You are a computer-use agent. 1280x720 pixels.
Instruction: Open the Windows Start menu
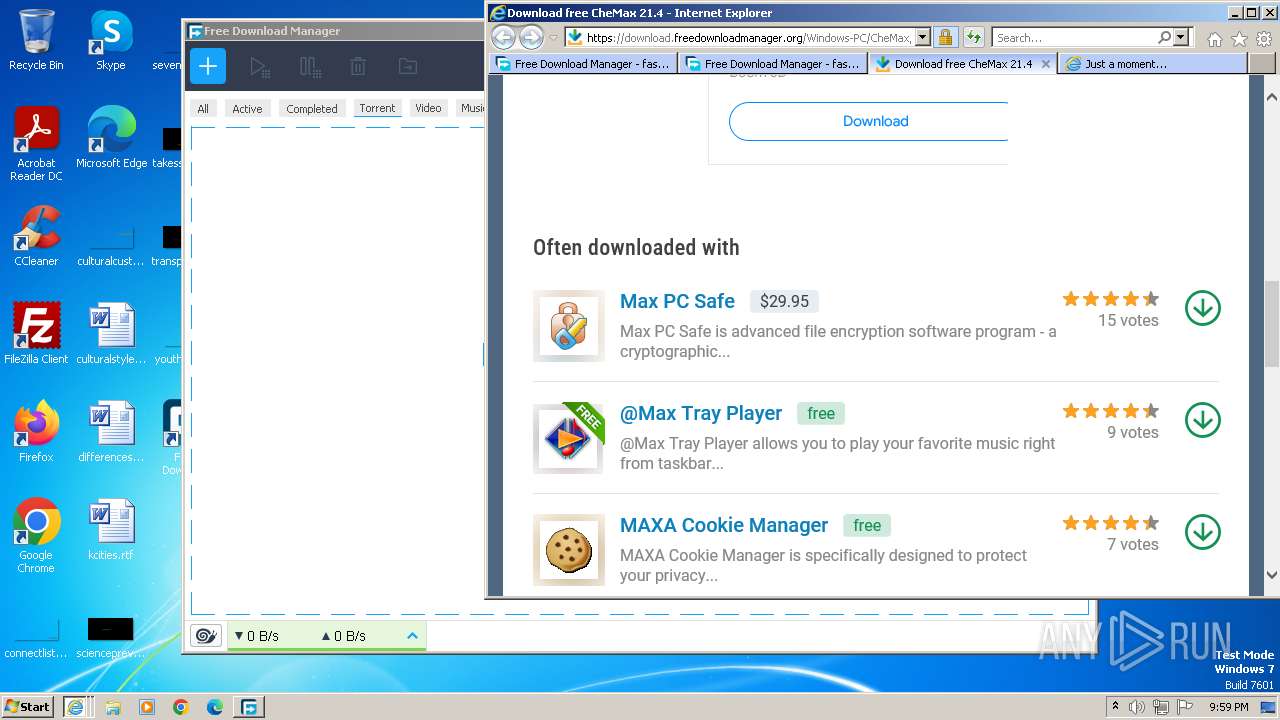pyautogui.click(x=27, y=707)
